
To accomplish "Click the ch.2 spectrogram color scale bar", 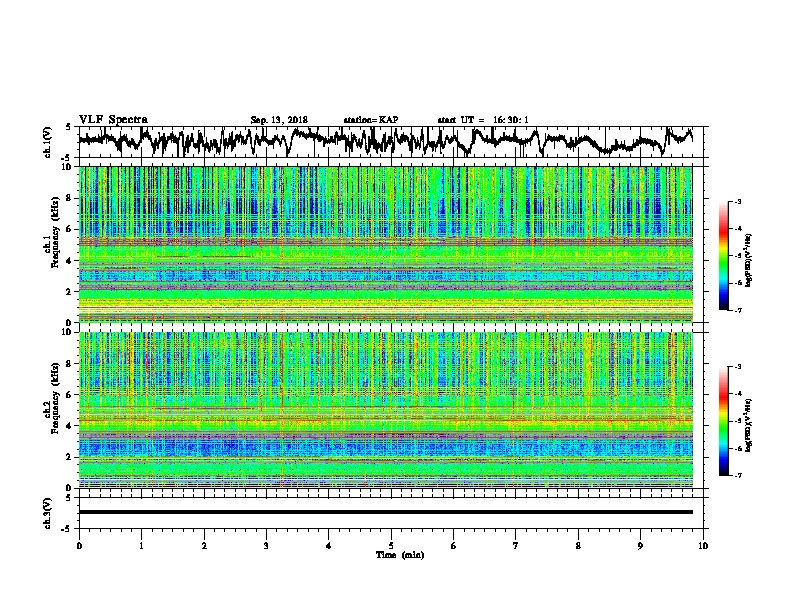I will 723,421.
